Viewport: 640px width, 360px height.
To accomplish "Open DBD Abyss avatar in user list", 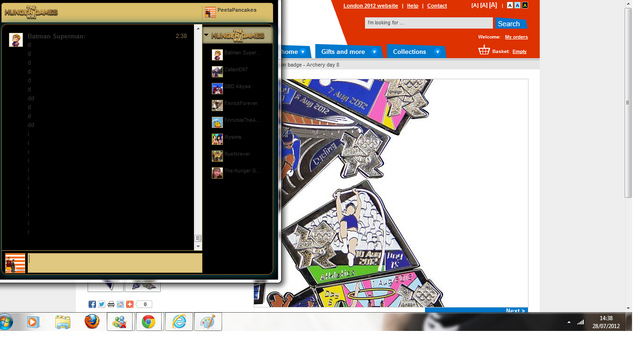I will click(x=217, y=89).
